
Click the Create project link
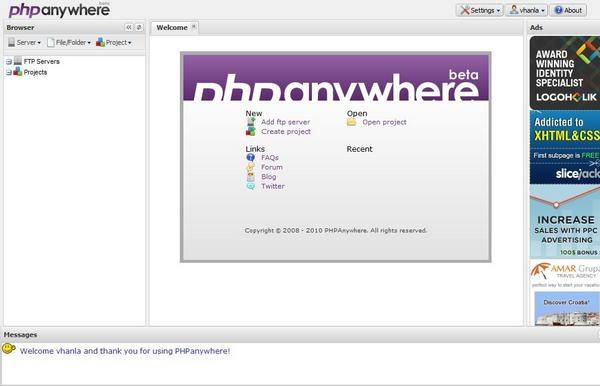click(286, 132)
